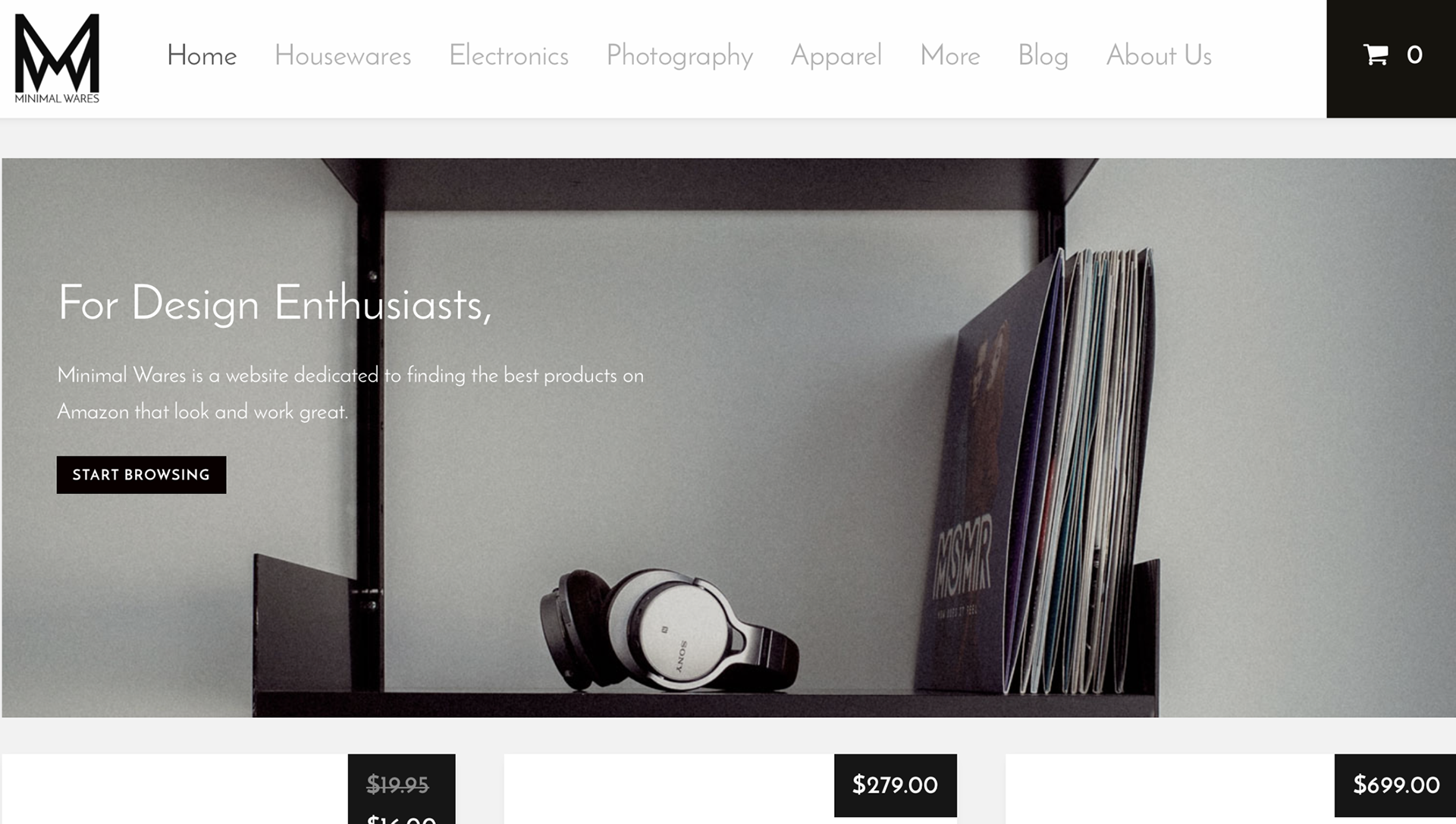This screenshot has height=824, width=1456.
Task: Open the Apparel category
Action: click(x=836, y=56)
